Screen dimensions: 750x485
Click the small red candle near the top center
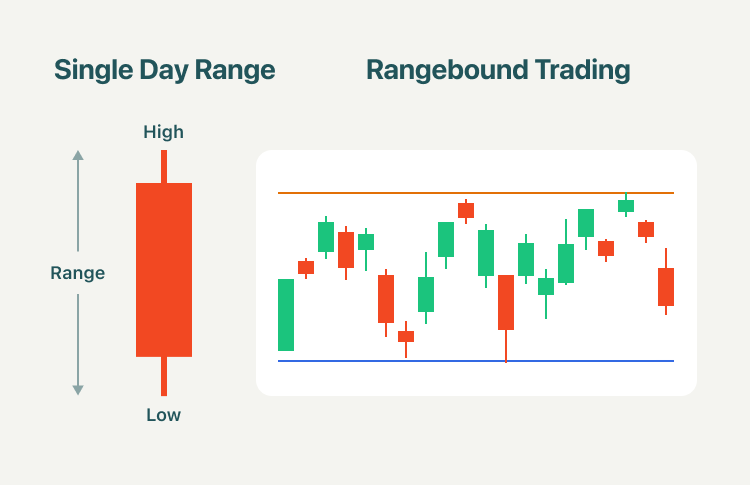[x=466, y=210]
